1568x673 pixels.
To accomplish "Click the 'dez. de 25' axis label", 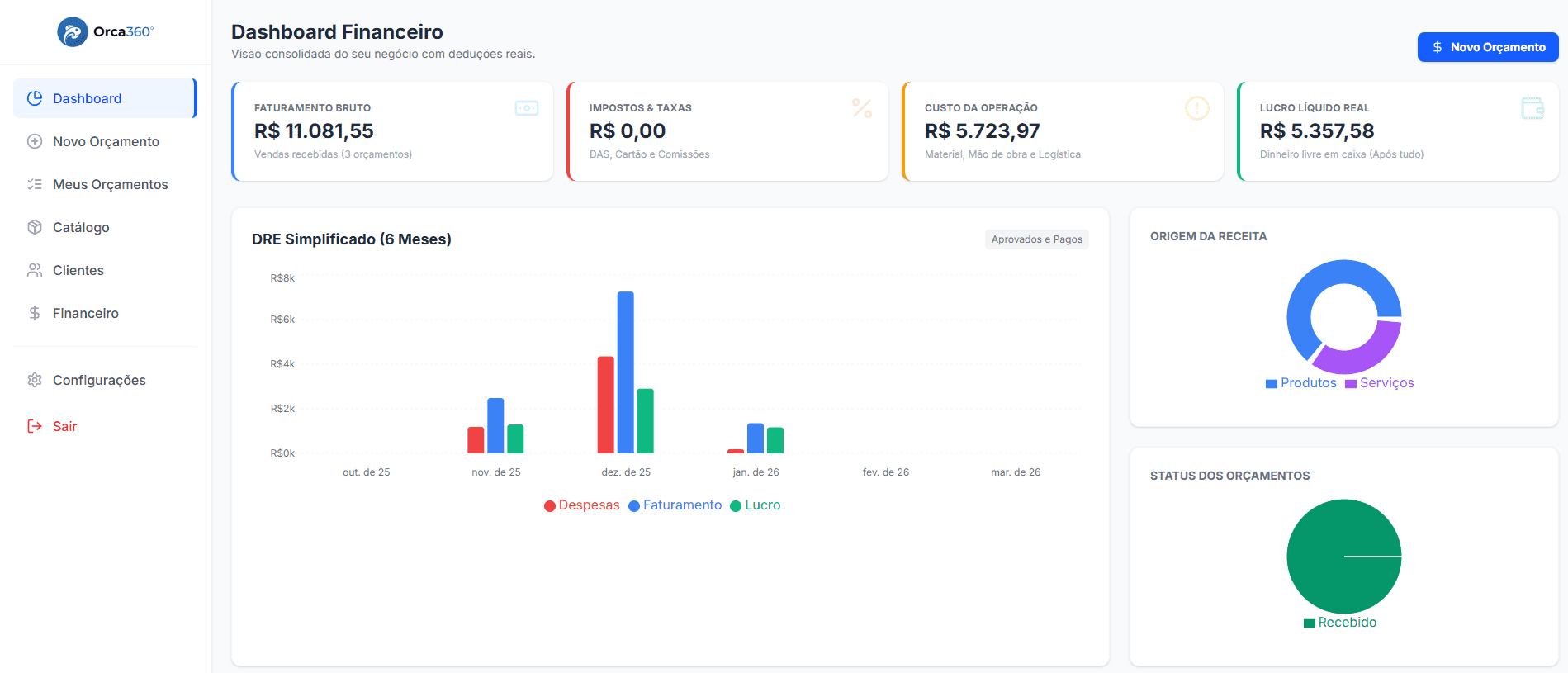I will [626, 472].
